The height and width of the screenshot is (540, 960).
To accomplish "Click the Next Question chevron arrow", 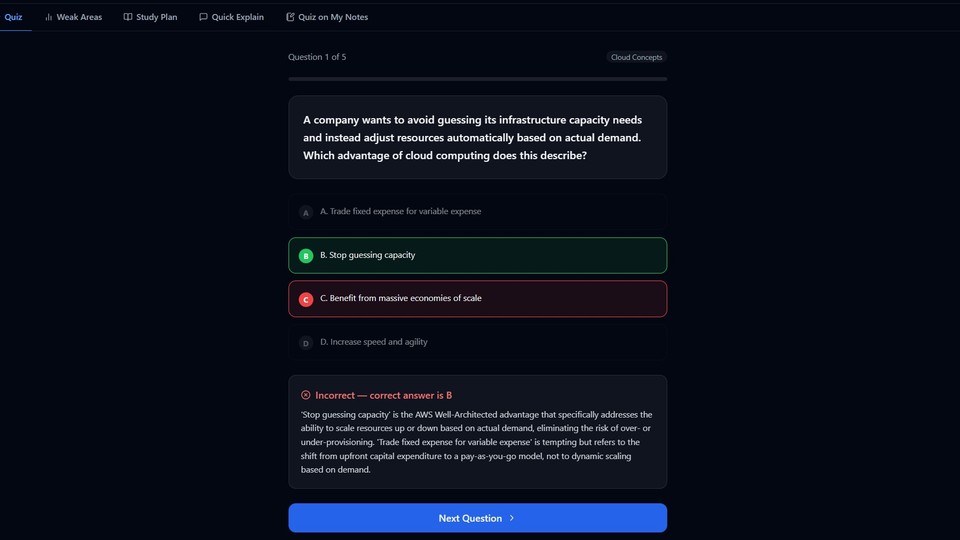I will [x=512, y=518].
